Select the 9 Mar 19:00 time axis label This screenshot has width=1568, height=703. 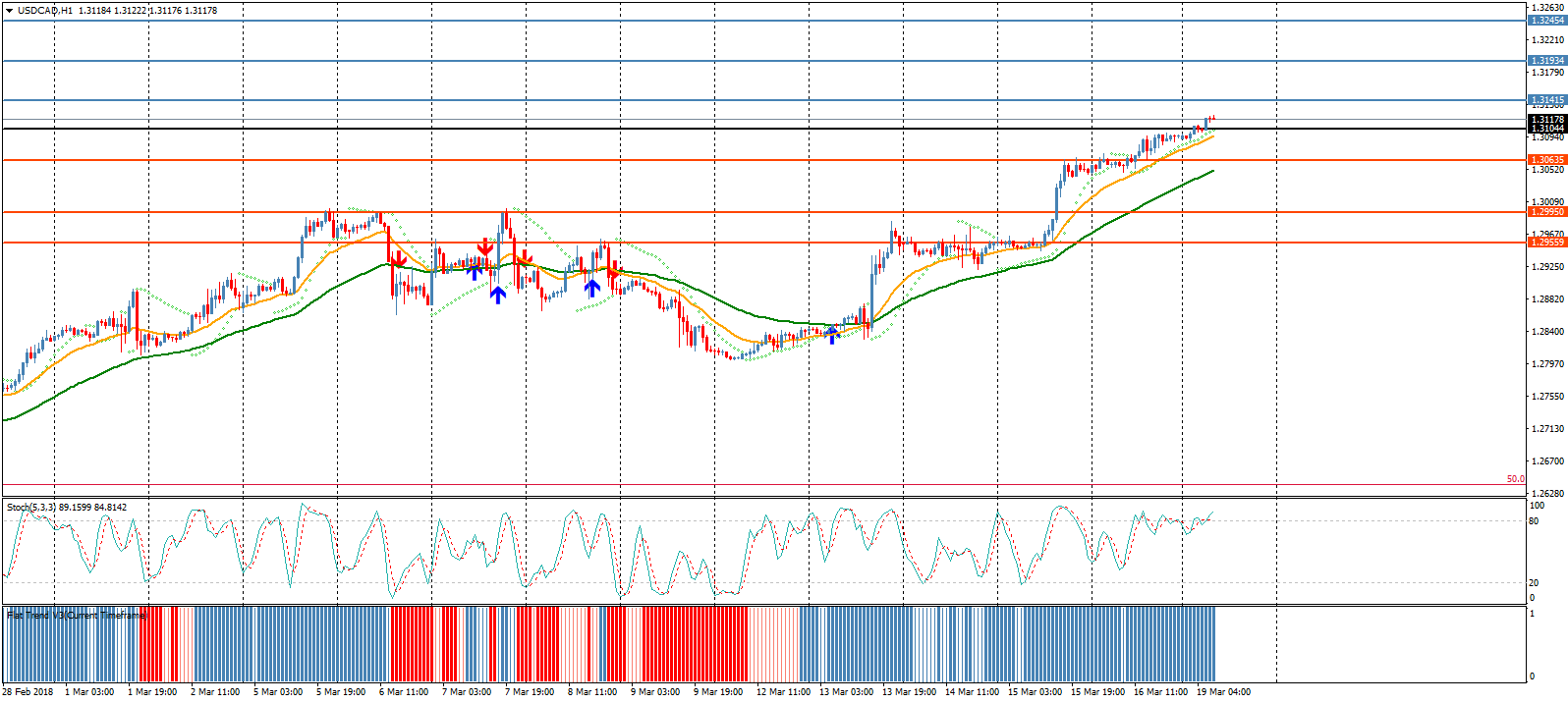click(x=718, y=692)
